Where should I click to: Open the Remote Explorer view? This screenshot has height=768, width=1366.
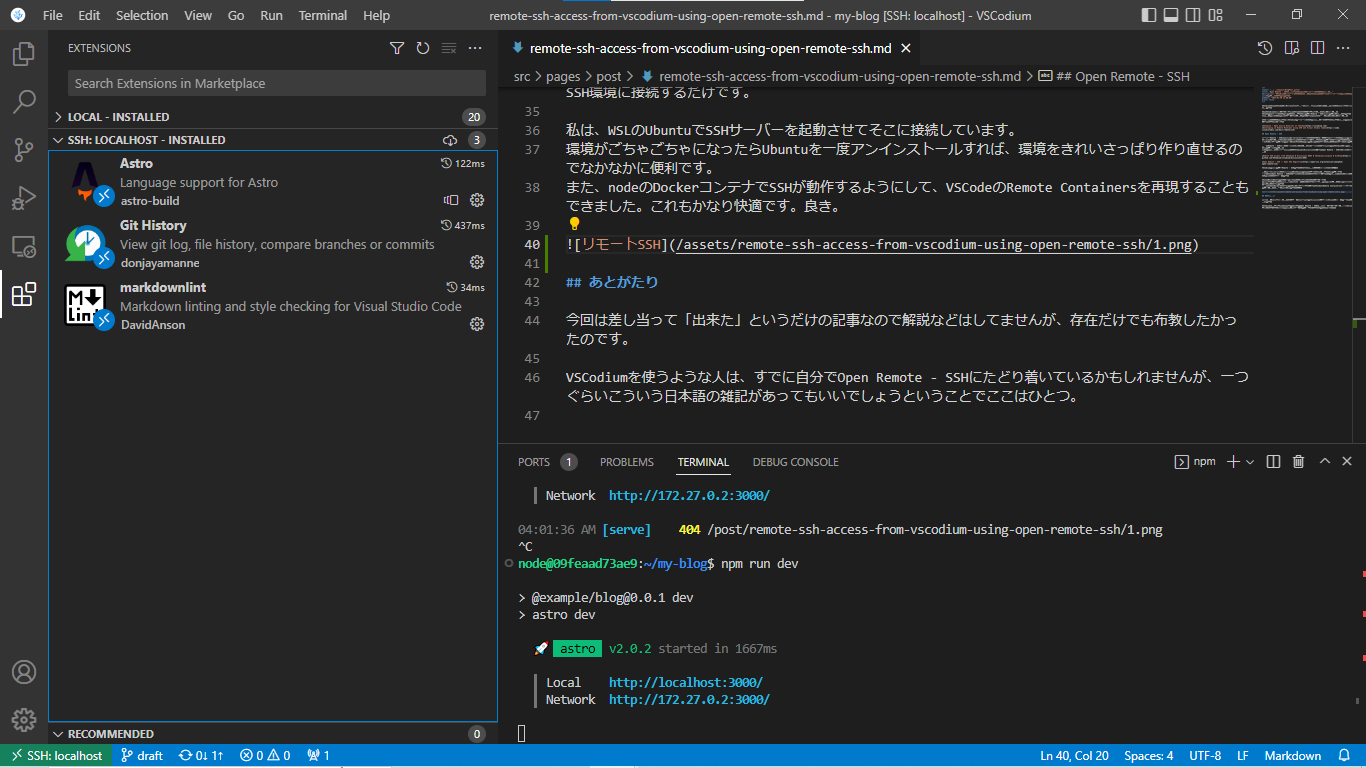tap(24, 246)
